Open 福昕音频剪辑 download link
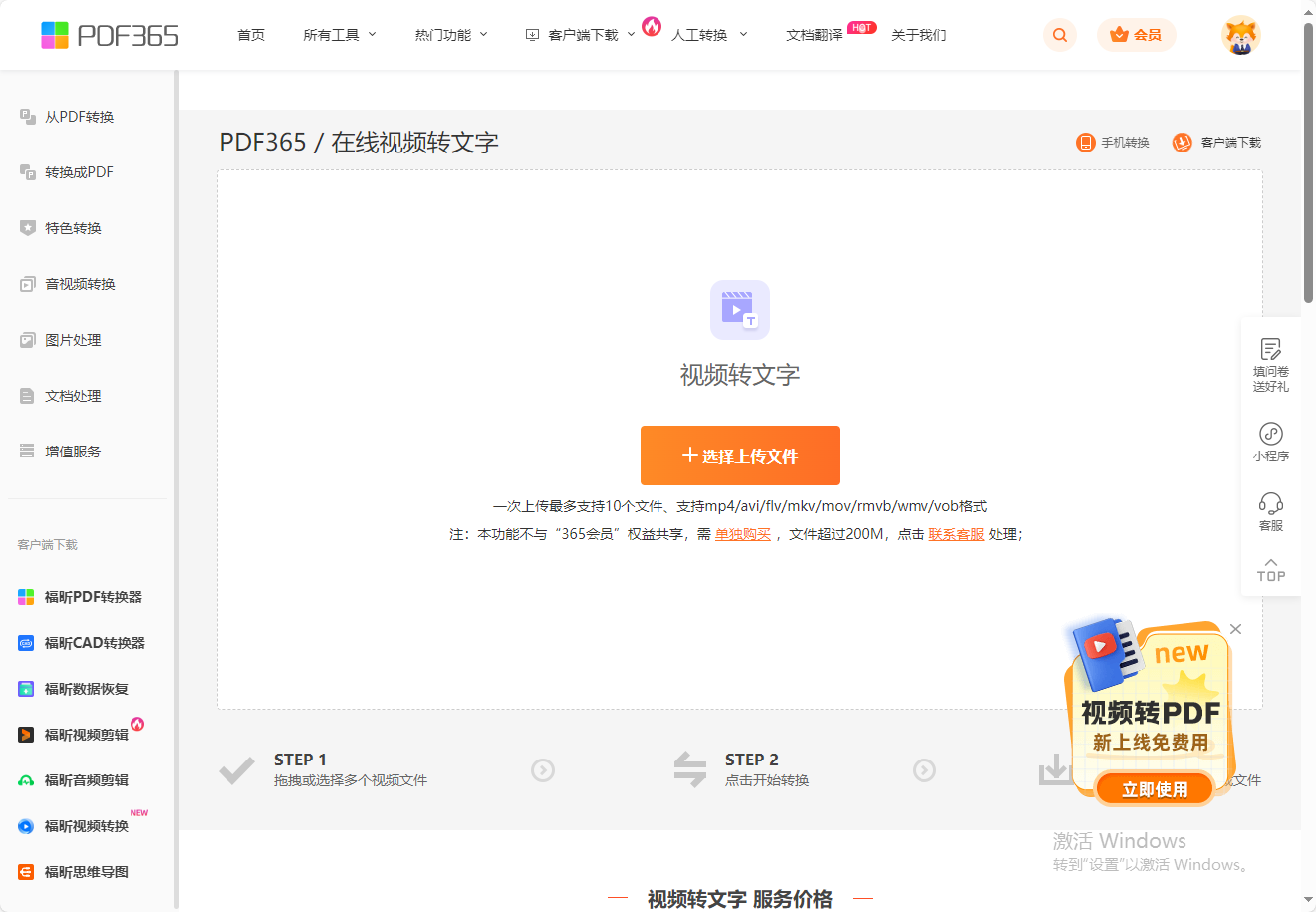Screen dimensions: 1316x912 [74, 780]
